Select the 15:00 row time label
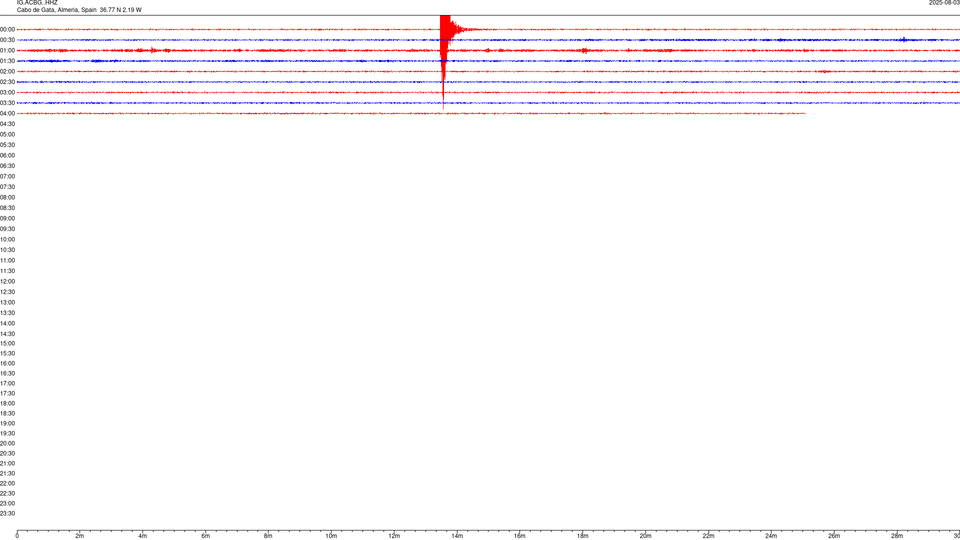 click(8, 343)
